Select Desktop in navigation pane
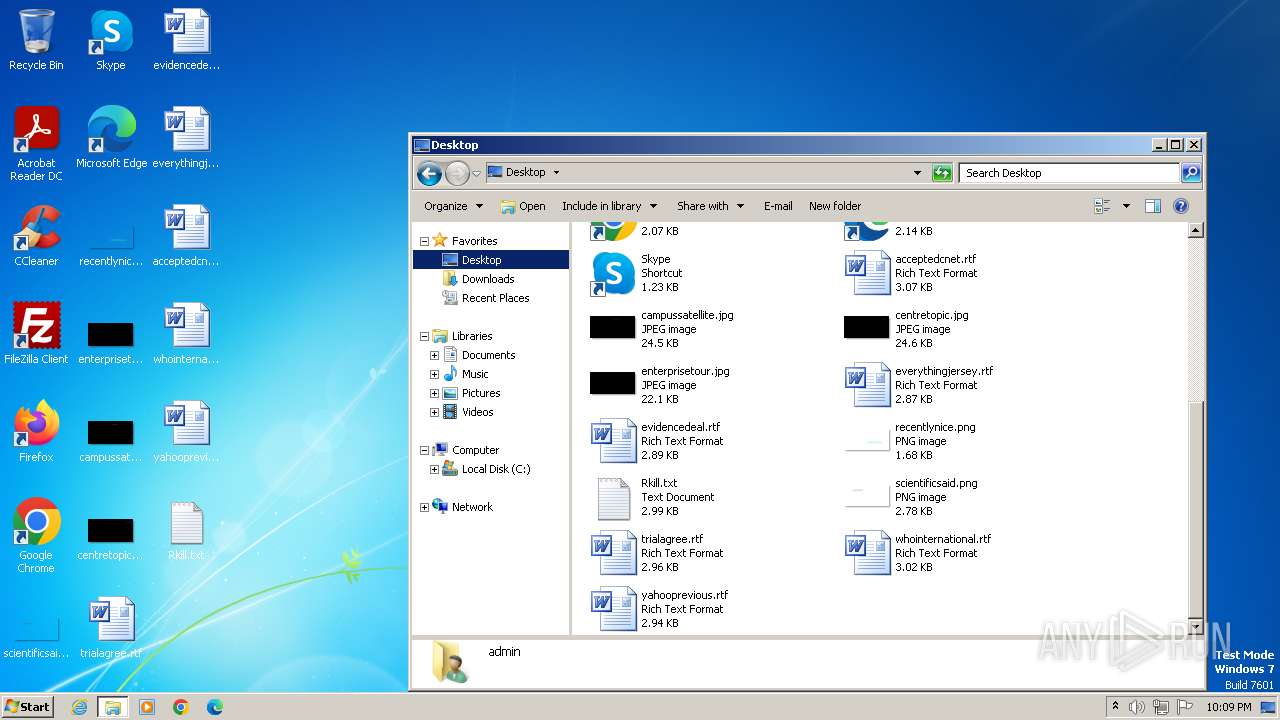This screenshot has height=720, width=1280. 490,260
